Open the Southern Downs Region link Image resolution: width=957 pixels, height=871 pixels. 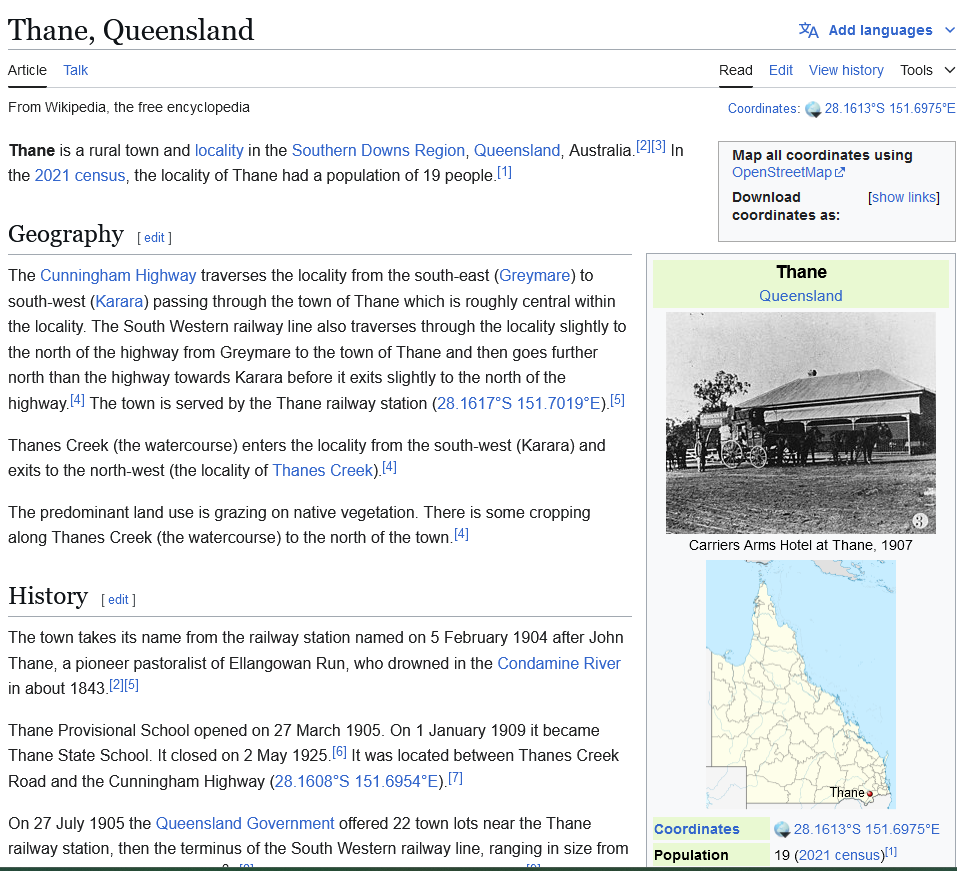(x=378, y=150)
